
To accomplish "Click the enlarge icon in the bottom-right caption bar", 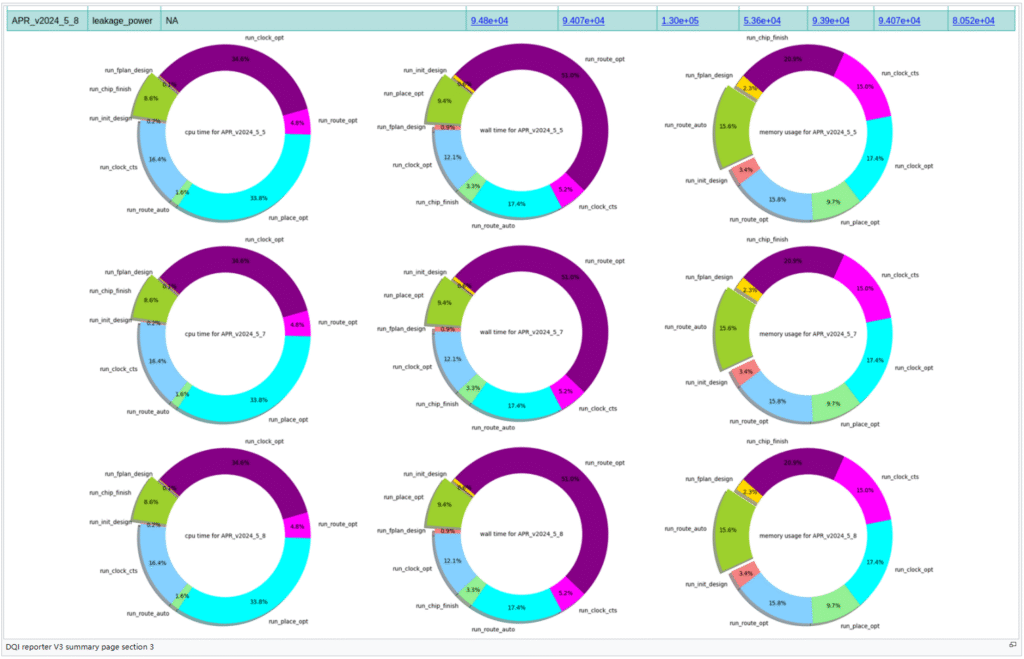I will pos(1012,646).
